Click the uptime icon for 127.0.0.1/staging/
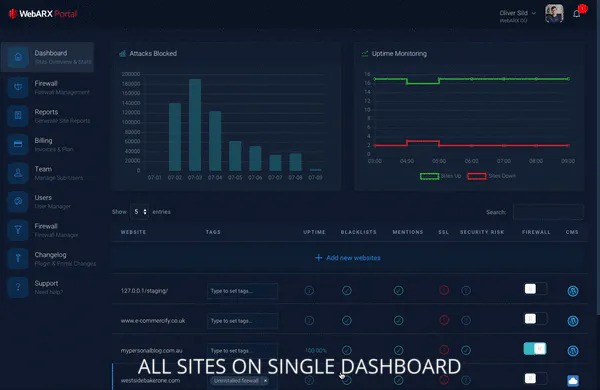The height and width of the screenshot is (390, 600). 309,290
